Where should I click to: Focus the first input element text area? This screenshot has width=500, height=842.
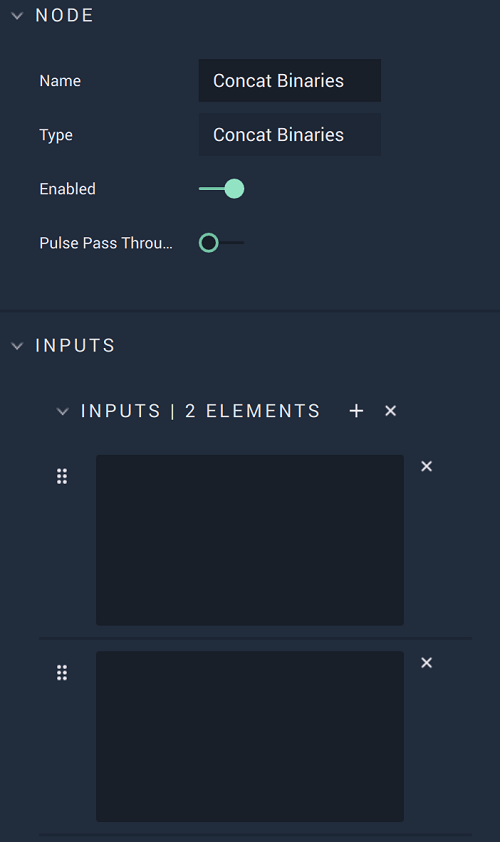(x=250, y=540)
